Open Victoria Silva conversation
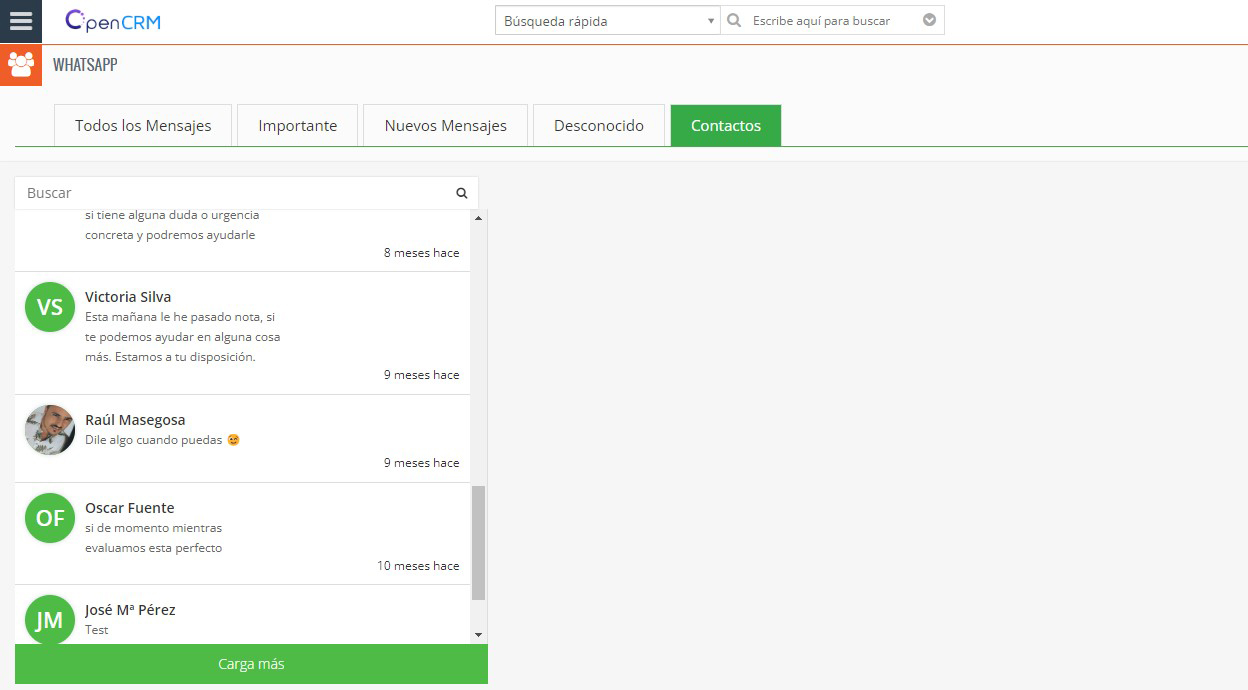Image resolution: width=1248 pixels, height=690 pixels. (242, 333)
